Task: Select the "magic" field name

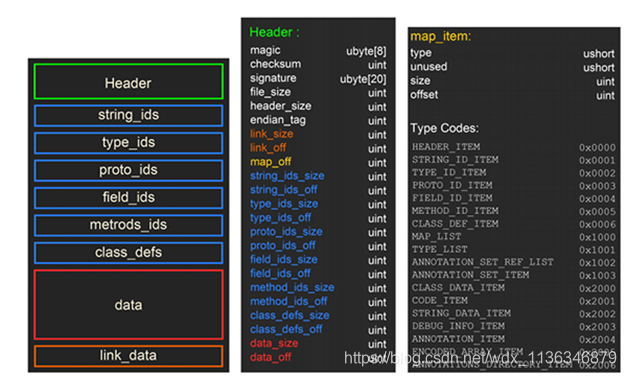Action: click(x=265, y=50)
